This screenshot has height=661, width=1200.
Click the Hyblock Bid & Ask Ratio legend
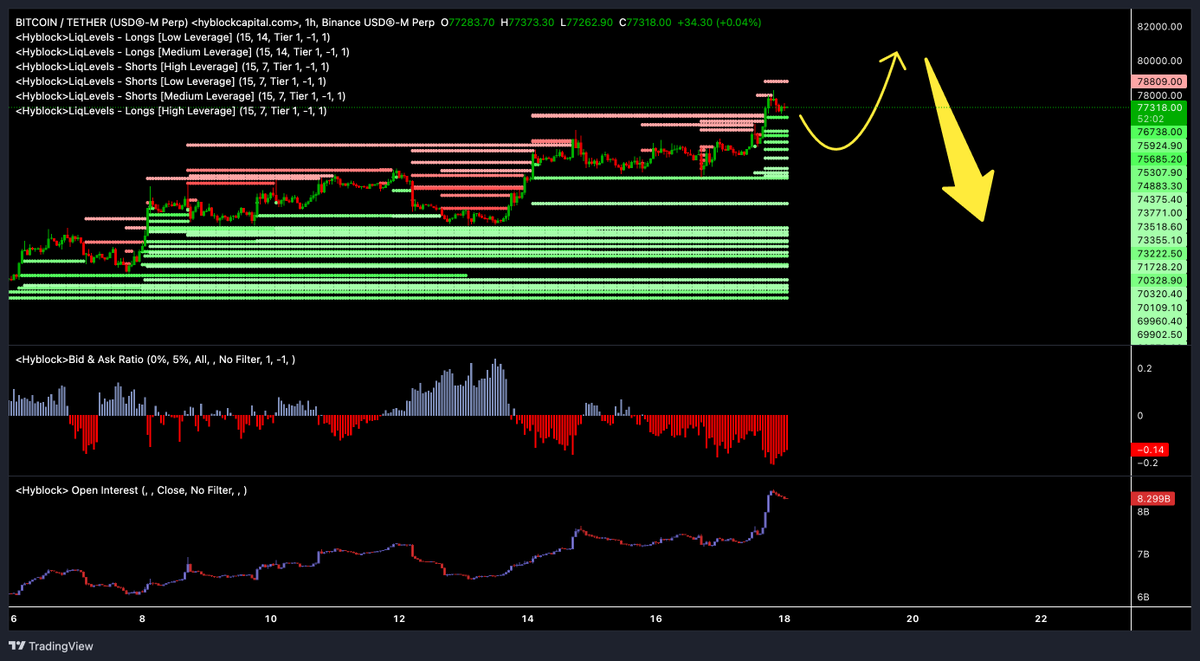[155, 359]
